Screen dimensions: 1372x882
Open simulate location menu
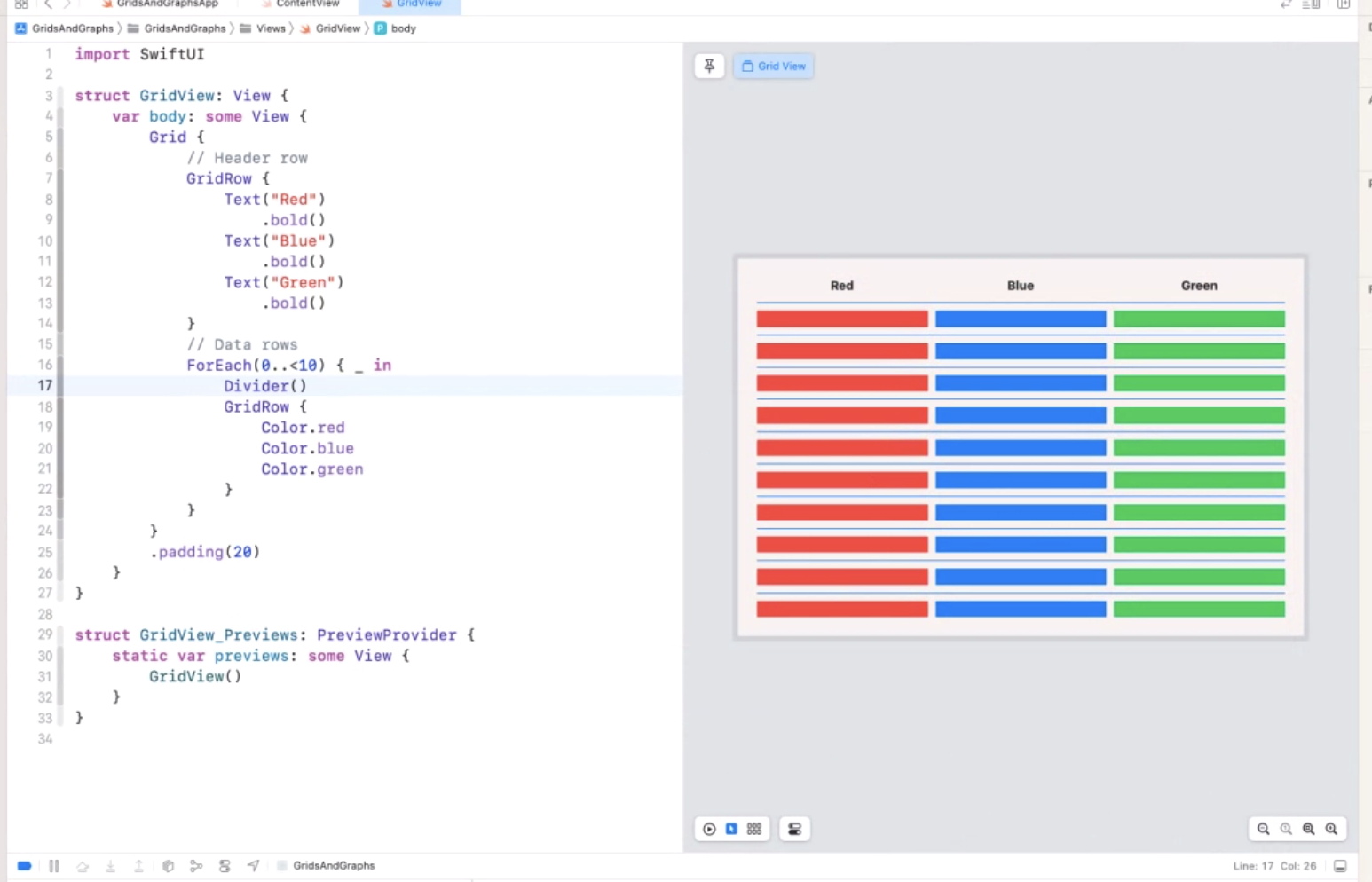(253, 866)
